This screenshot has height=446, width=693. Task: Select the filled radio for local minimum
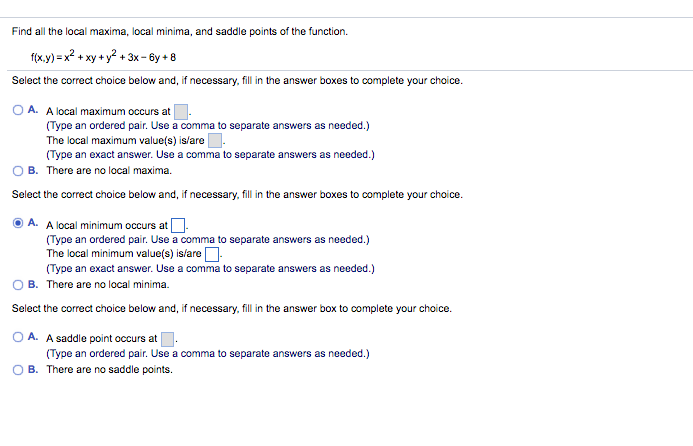[x=18, y=223]
